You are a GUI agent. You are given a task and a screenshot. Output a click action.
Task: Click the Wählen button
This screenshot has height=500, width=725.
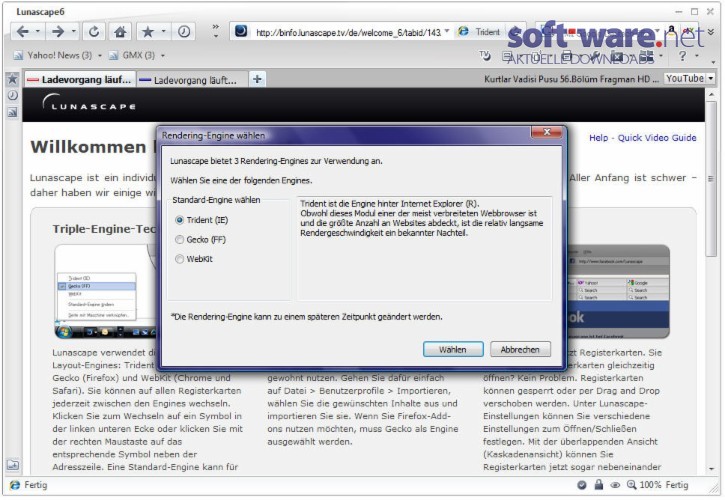pos(453,350)
